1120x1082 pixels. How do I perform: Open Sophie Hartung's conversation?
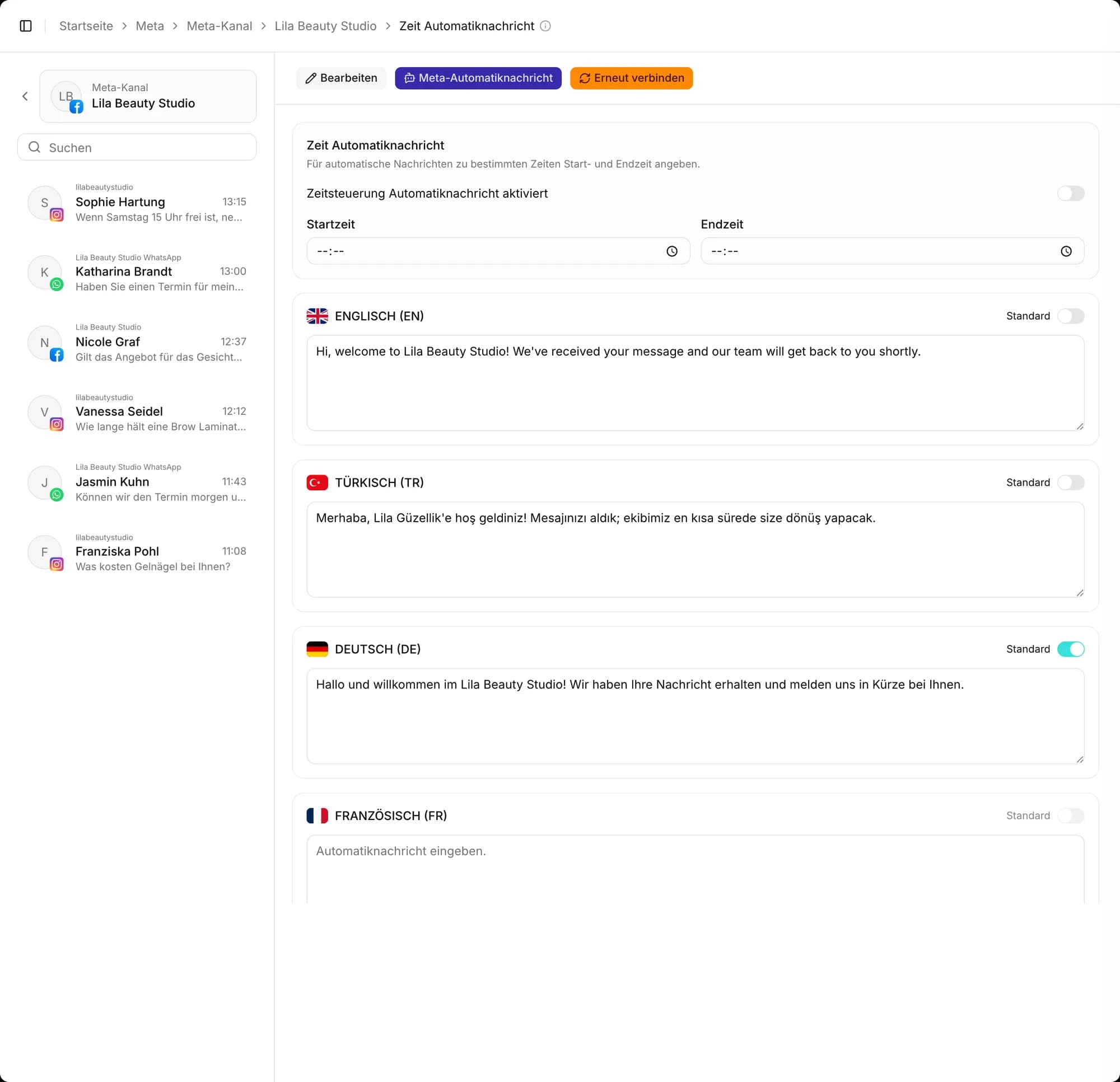click(137, 203)
